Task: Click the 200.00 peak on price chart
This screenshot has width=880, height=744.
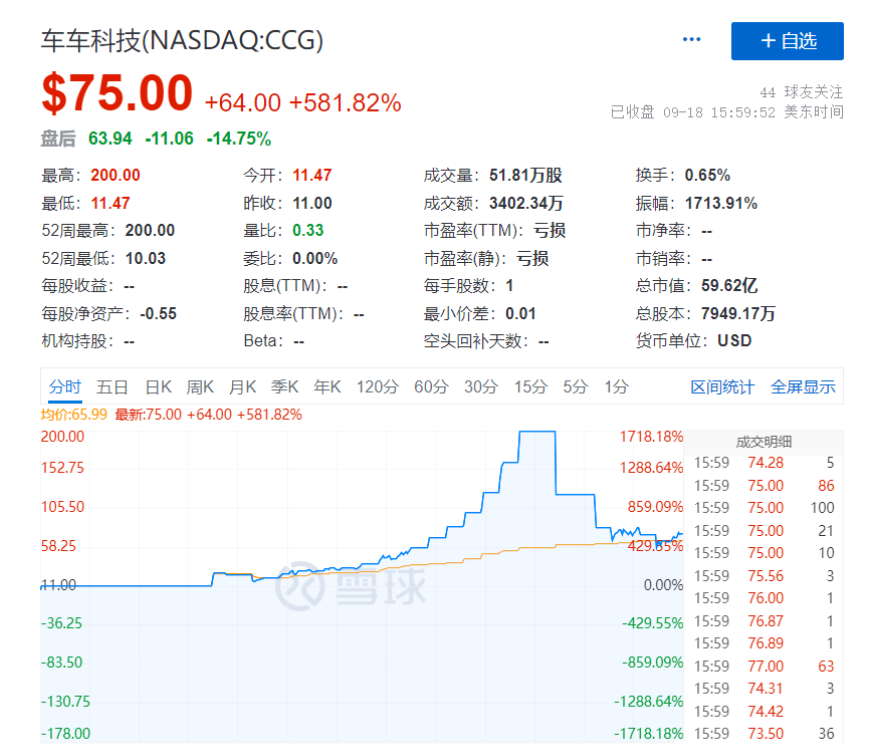Action: [537, 431]
